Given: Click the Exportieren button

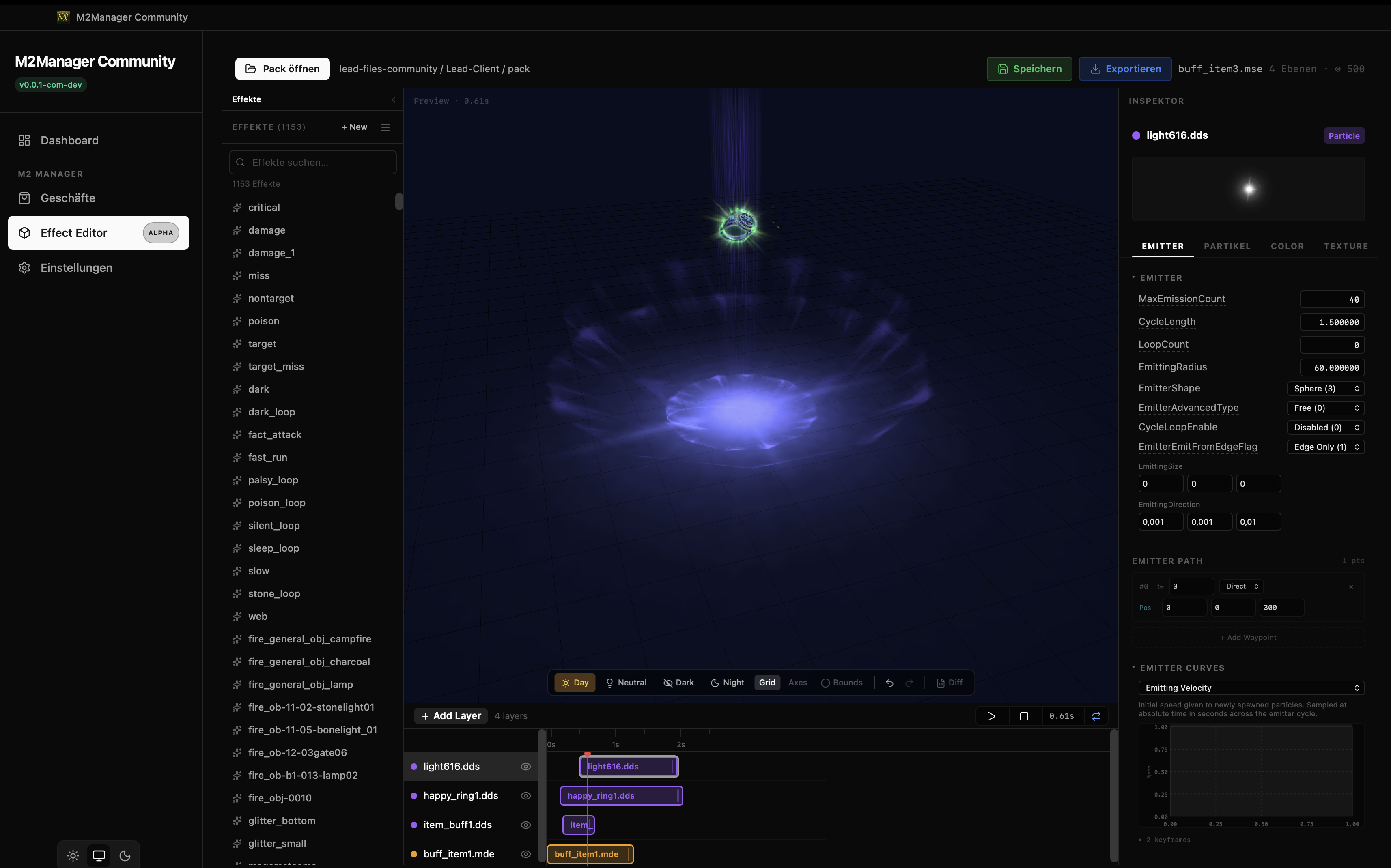Looking at the screenshot, I should tap(1124, 69).
